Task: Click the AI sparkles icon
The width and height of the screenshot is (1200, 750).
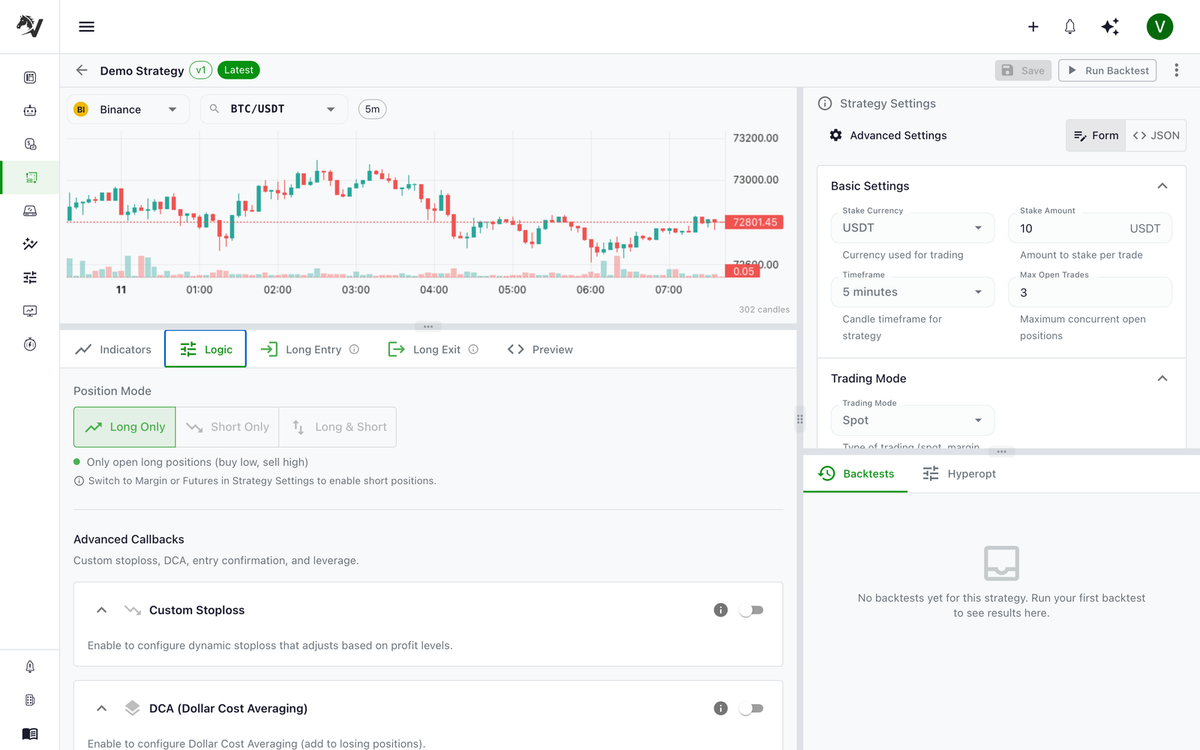Action: click(1110, 27)
